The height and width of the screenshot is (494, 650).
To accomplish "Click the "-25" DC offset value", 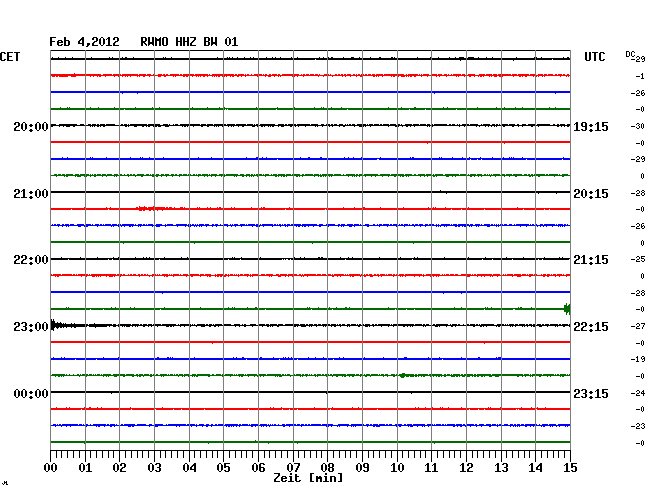I will coord(638,259).
